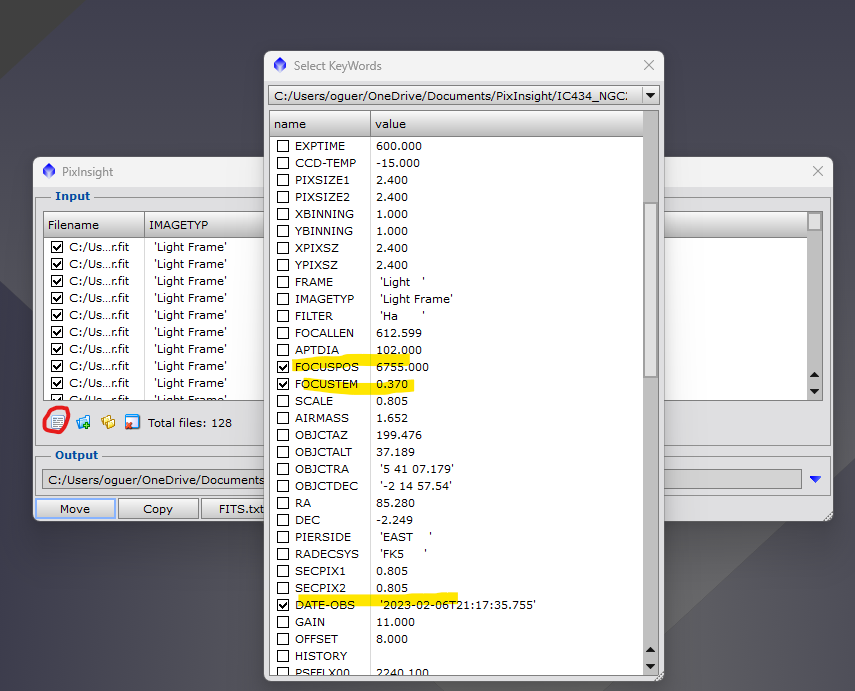Uncheck the first file in Input list
This screenshot has width=855, height=691.
click(x=57, y=247)
